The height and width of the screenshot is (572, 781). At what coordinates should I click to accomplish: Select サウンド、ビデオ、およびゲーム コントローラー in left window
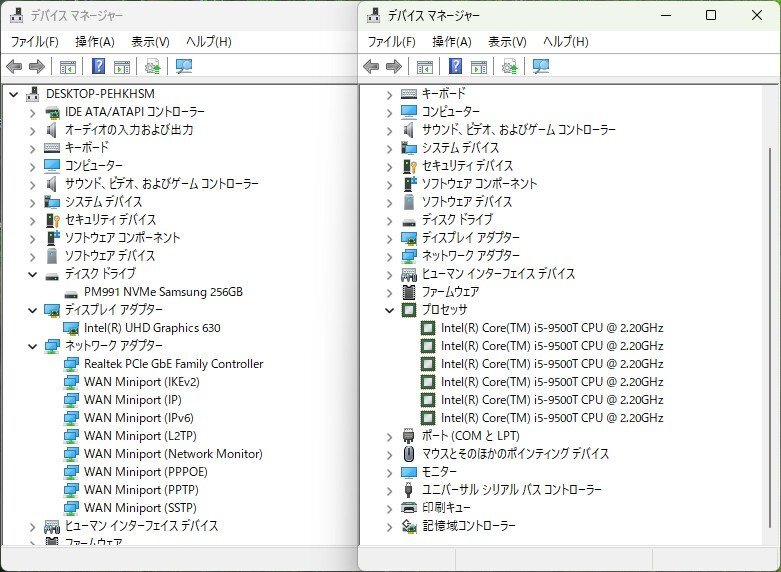pyautogui.click(x=162, y=184)
